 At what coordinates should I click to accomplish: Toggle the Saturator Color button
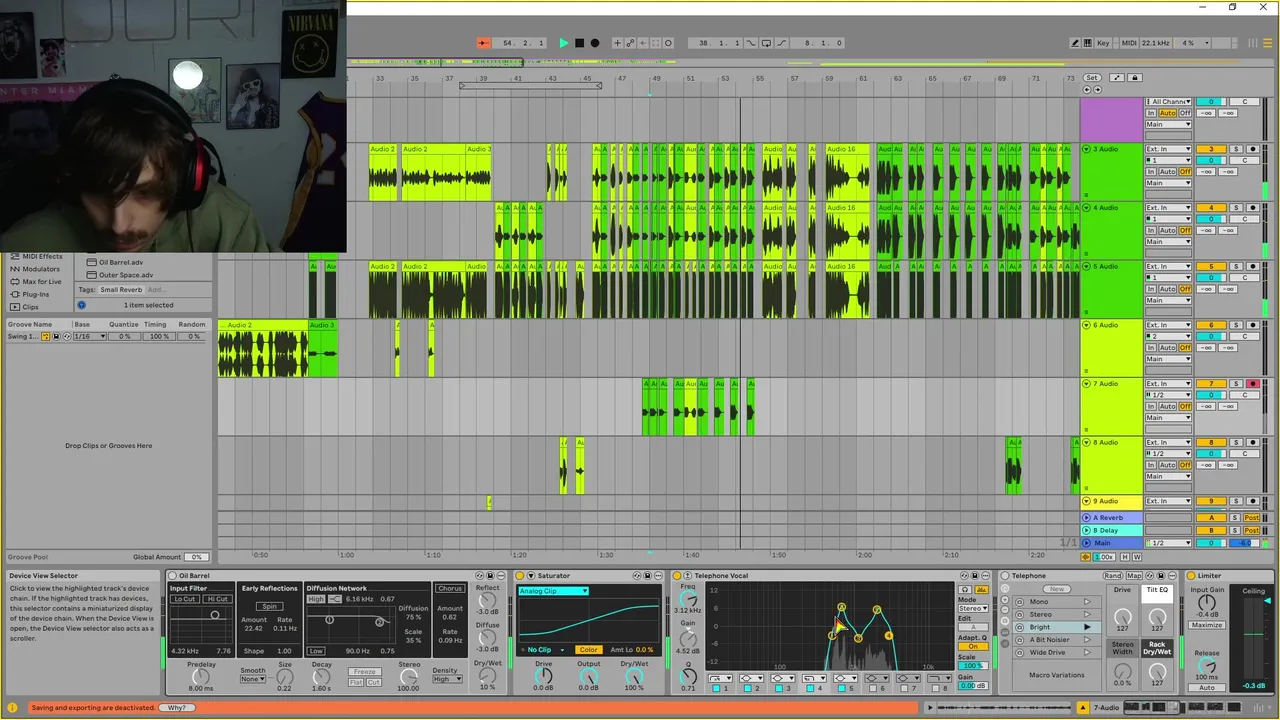(x=589, y=650)
